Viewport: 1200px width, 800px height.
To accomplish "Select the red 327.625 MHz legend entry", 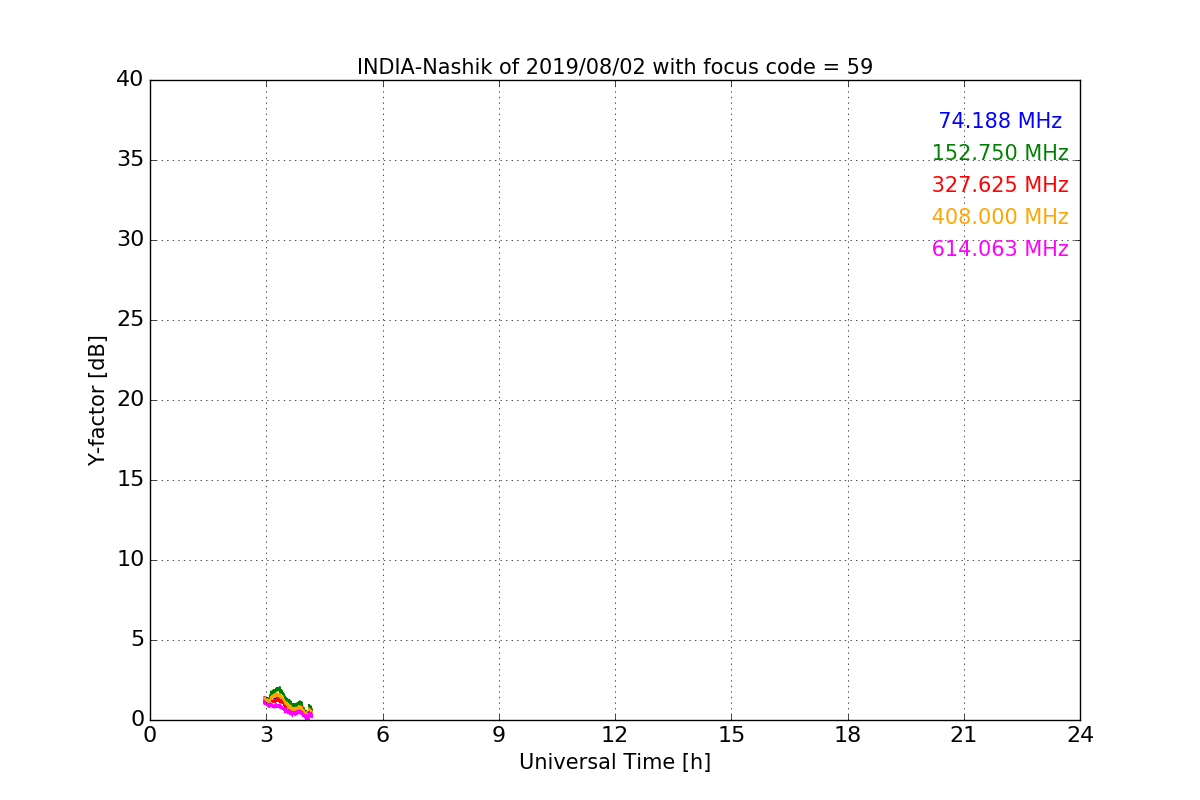I will (x=1000, y=185).
